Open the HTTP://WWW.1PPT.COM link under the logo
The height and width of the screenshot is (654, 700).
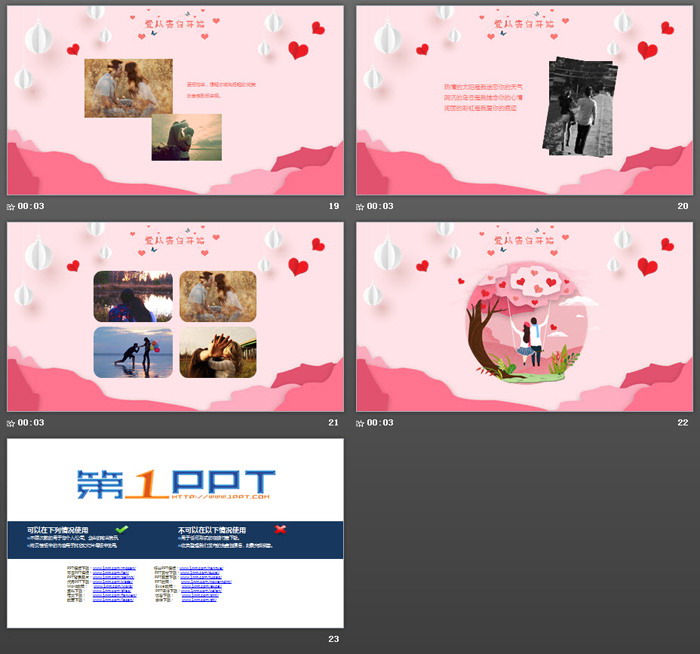tap(220, 496)
